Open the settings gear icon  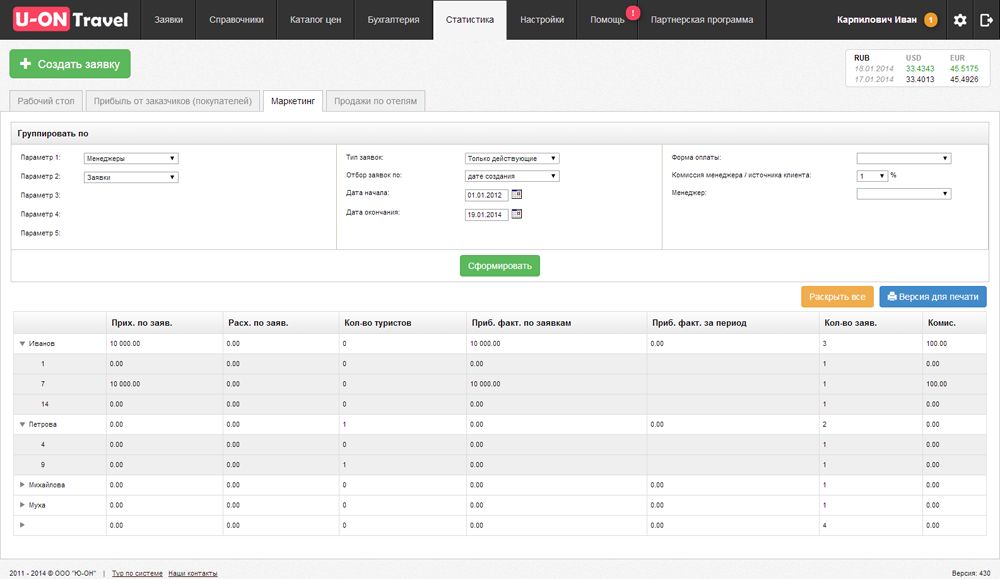[960, 20]
